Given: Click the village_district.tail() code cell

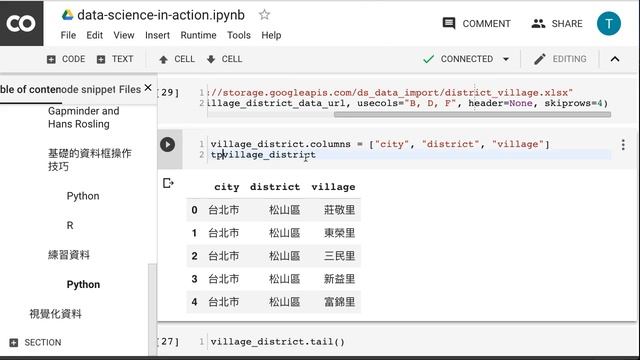Looking at the screenshot, I should click(x=278, y=342).
